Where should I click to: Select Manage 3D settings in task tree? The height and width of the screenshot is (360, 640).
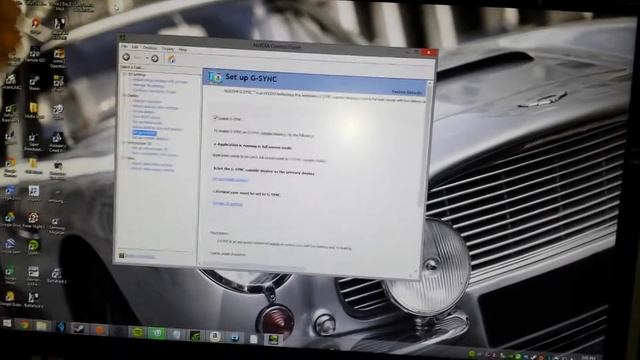(149, 86)
